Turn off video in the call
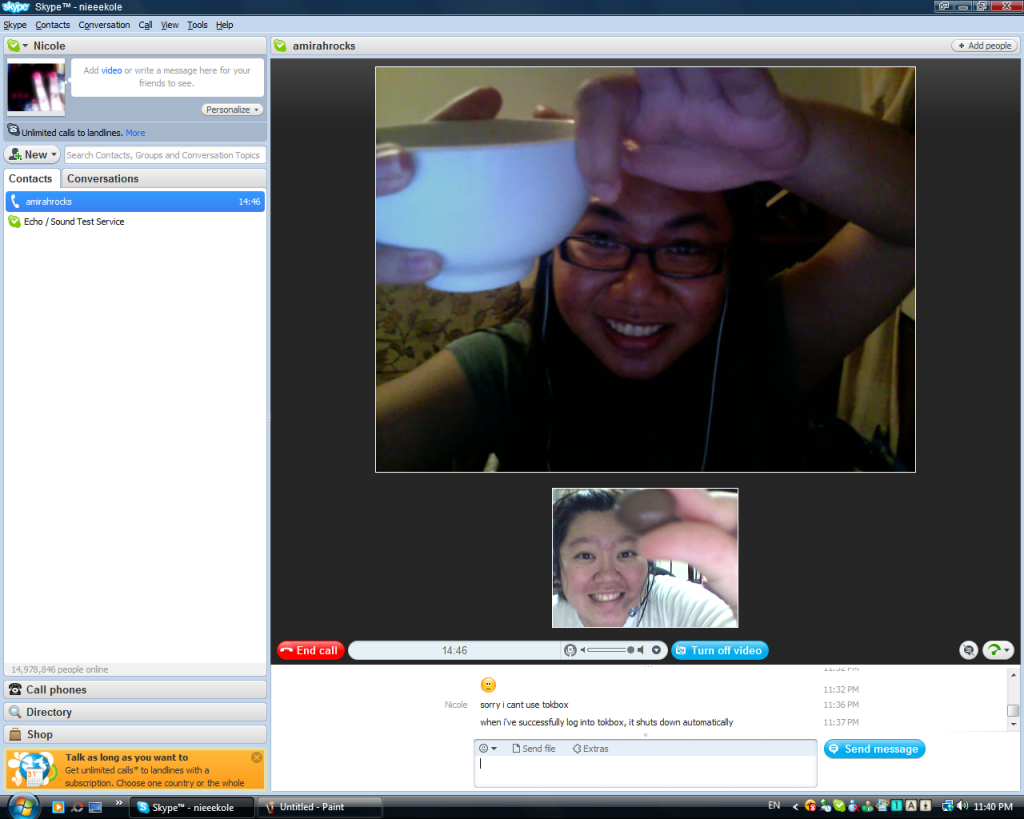 [720, 650]
